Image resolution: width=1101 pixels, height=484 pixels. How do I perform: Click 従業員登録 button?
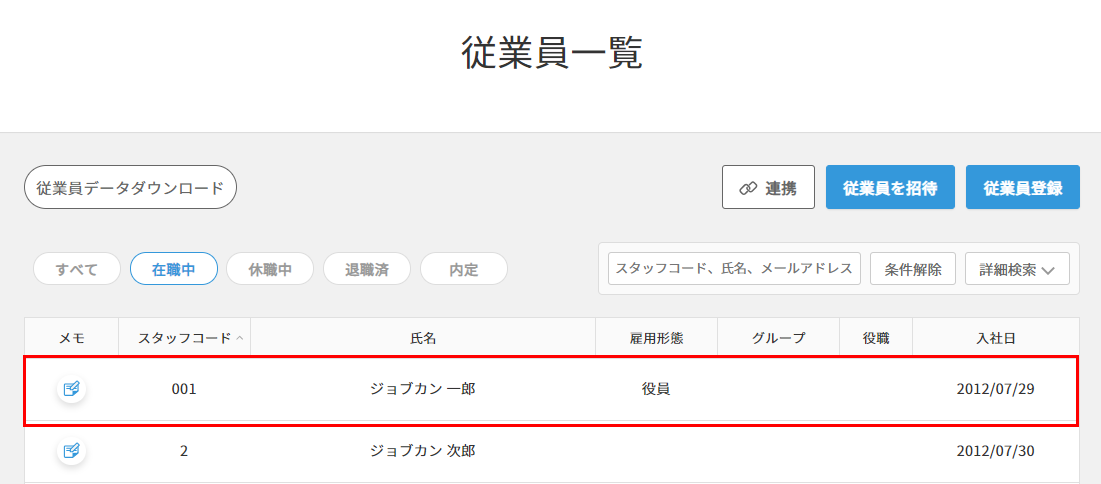[x=1023, y=188]
